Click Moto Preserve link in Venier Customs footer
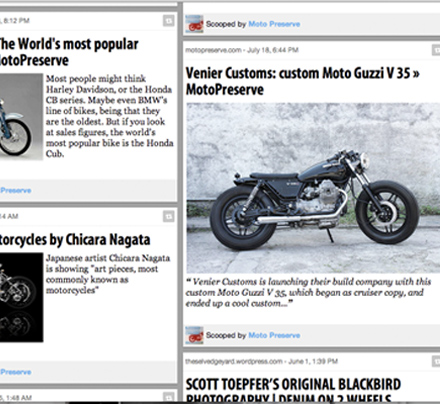Viewport: 440px width, 404px height. tap(274, 335)
